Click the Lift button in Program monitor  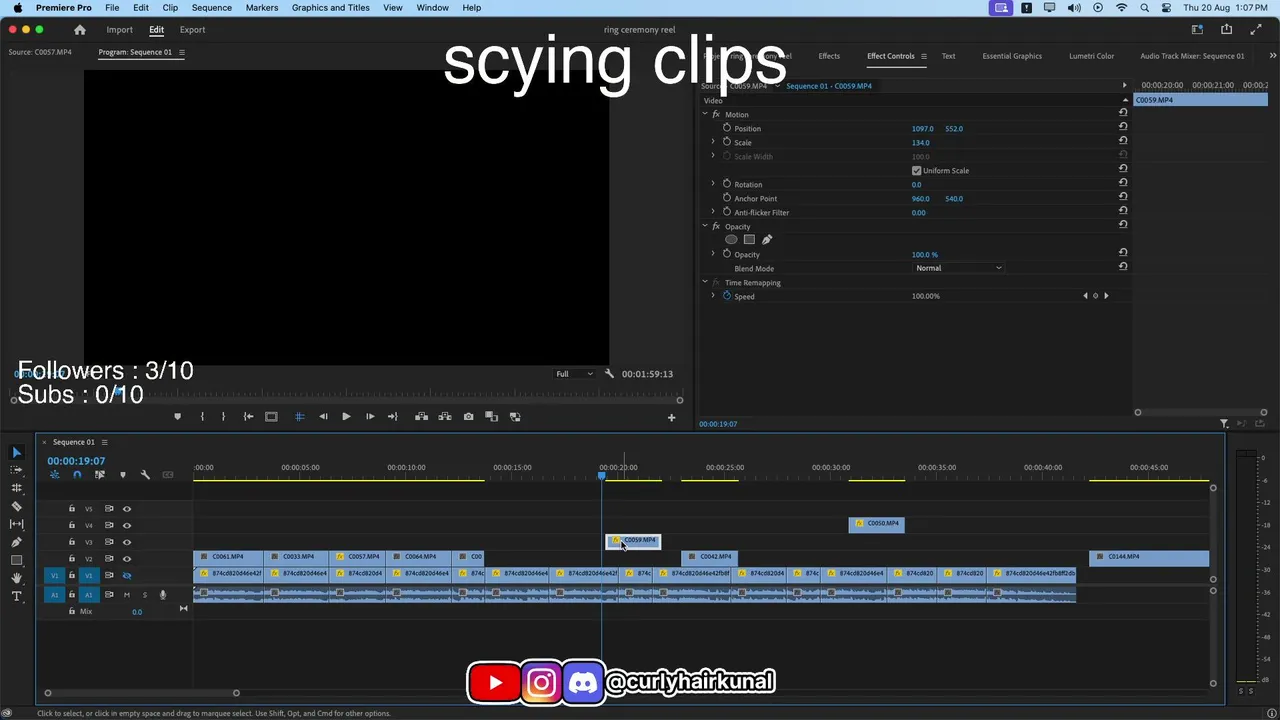(421, 417)
